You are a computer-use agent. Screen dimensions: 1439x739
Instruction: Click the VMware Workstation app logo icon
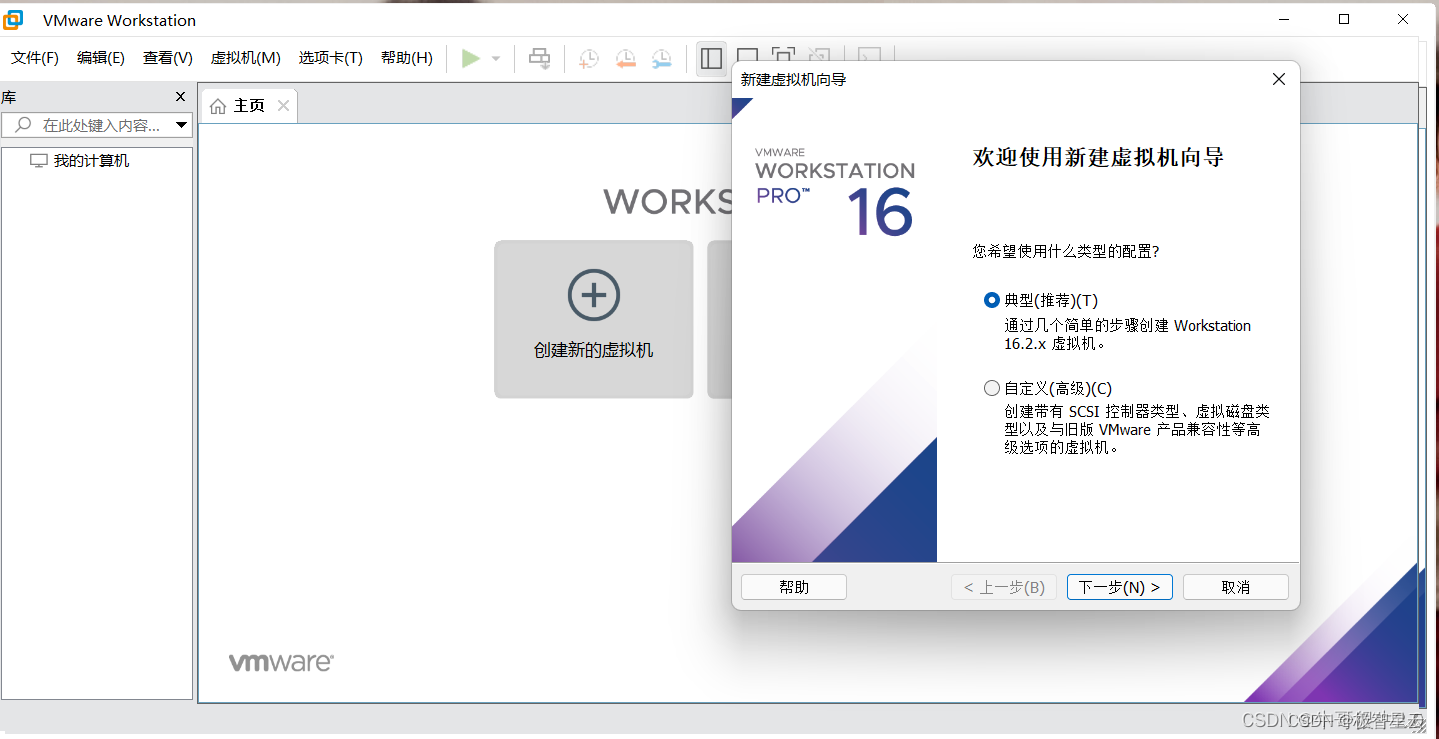(14, 20)
